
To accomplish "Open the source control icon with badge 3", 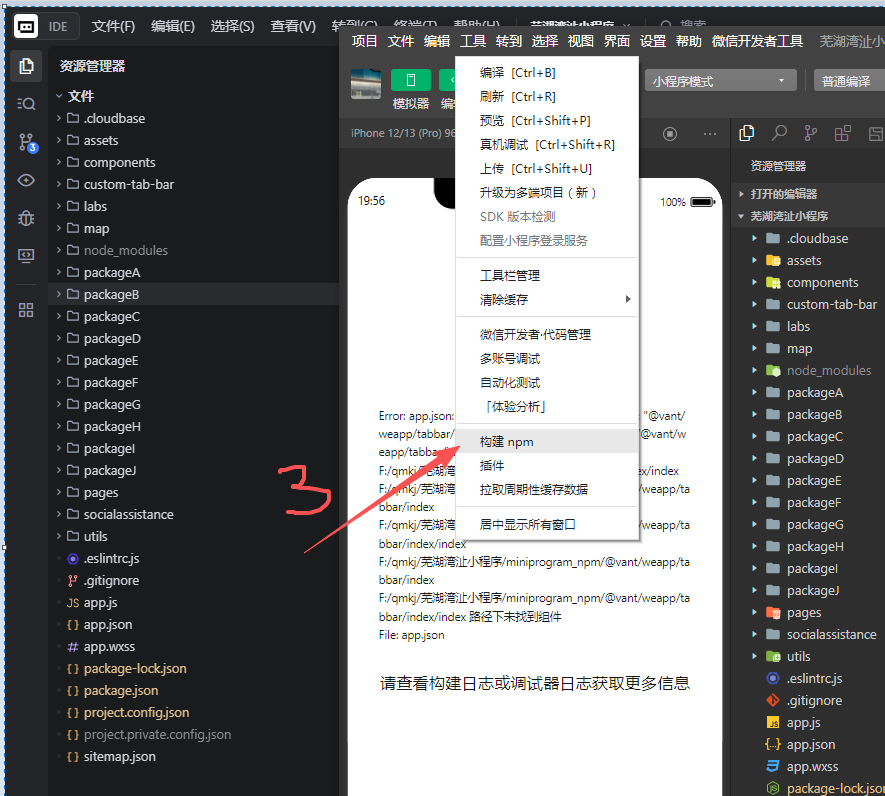I will pyautogui.click(x=27, y=142).
